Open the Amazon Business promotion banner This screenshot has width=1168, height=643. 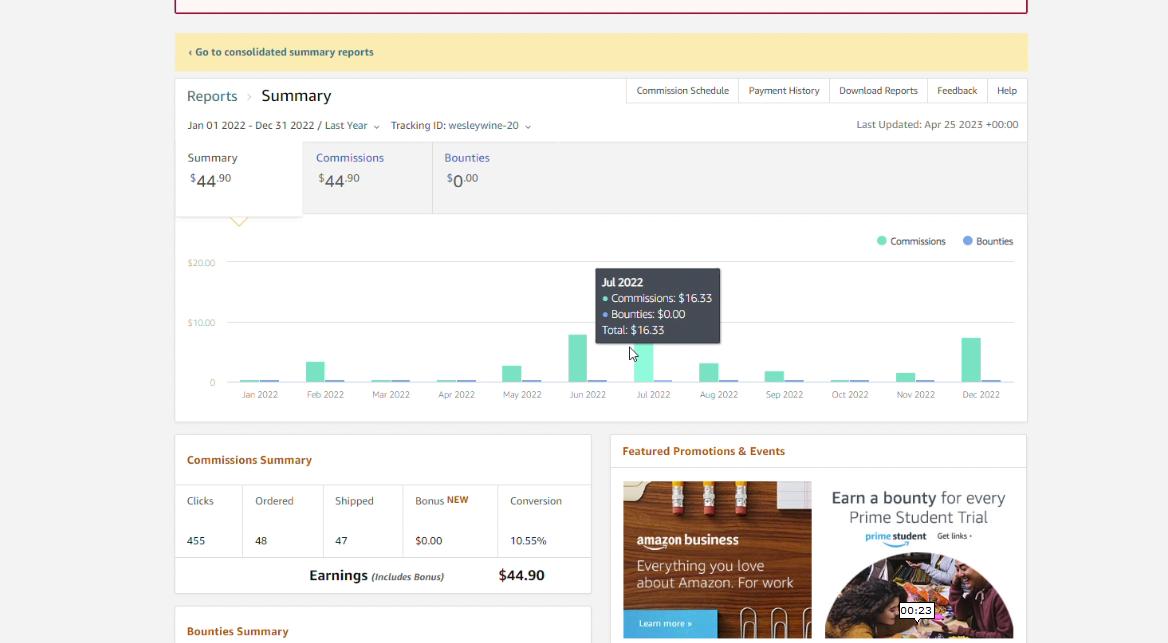point(717,560)
